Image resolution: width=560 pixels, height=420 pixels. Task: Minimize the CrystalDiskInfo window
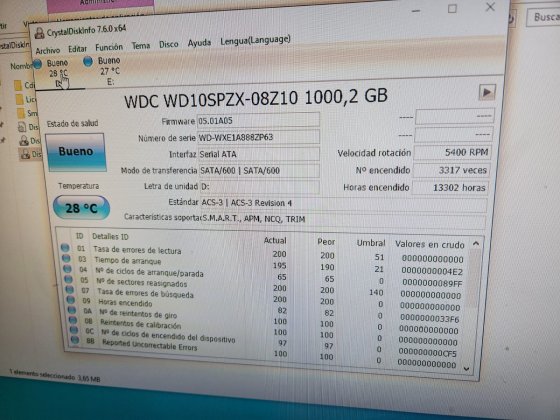(415, 11)
